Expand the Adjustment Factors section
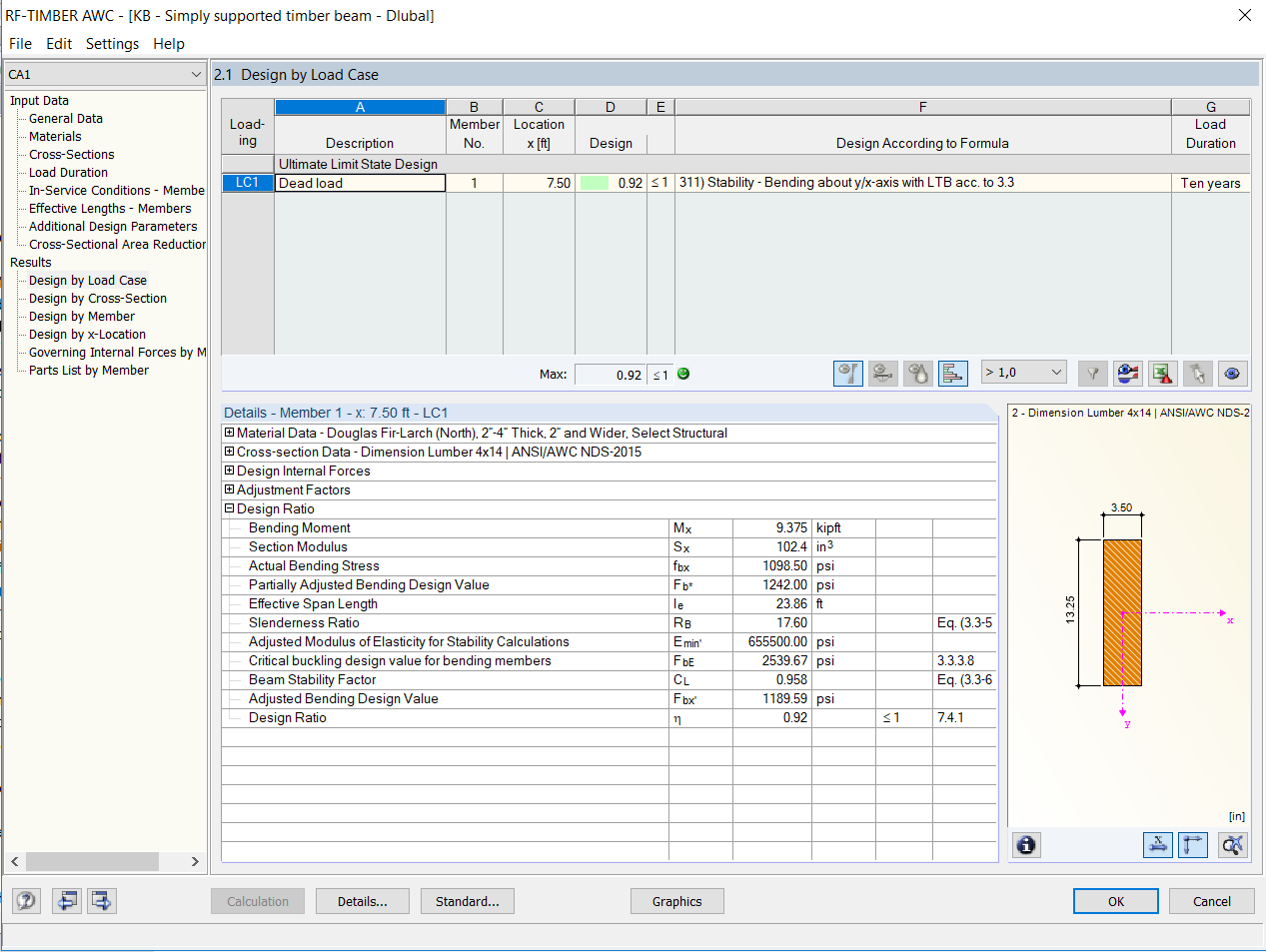Viewport: 1266px width, 952px height. (x=228, y=488)
